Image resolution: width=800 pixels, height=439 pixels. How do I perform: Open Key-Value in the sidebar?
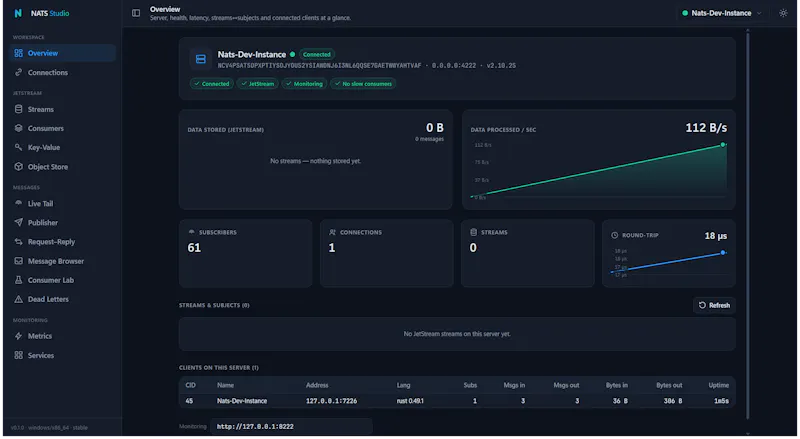click(62, 148)
